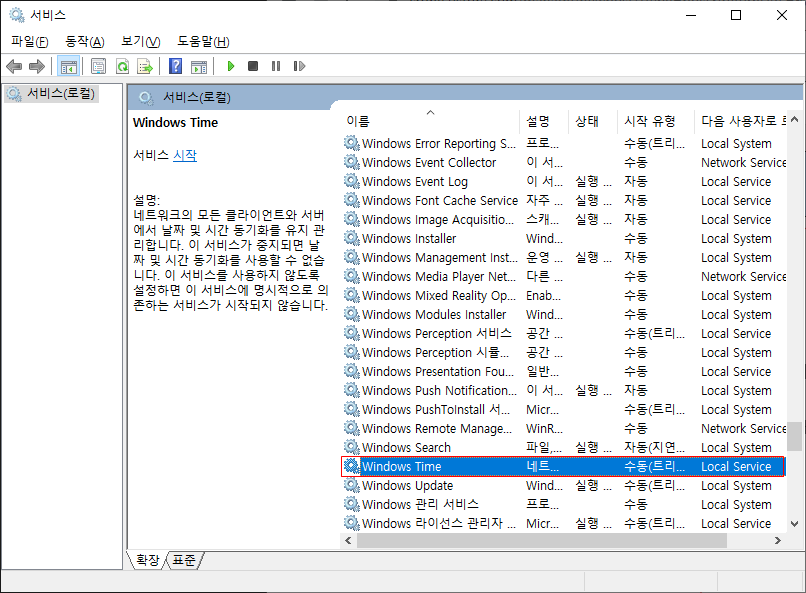Image resolution: width=806 pixels, height=593 pixels.
Task: Toggle the console tree show/hide icon
Action: (x=68, y=66)
